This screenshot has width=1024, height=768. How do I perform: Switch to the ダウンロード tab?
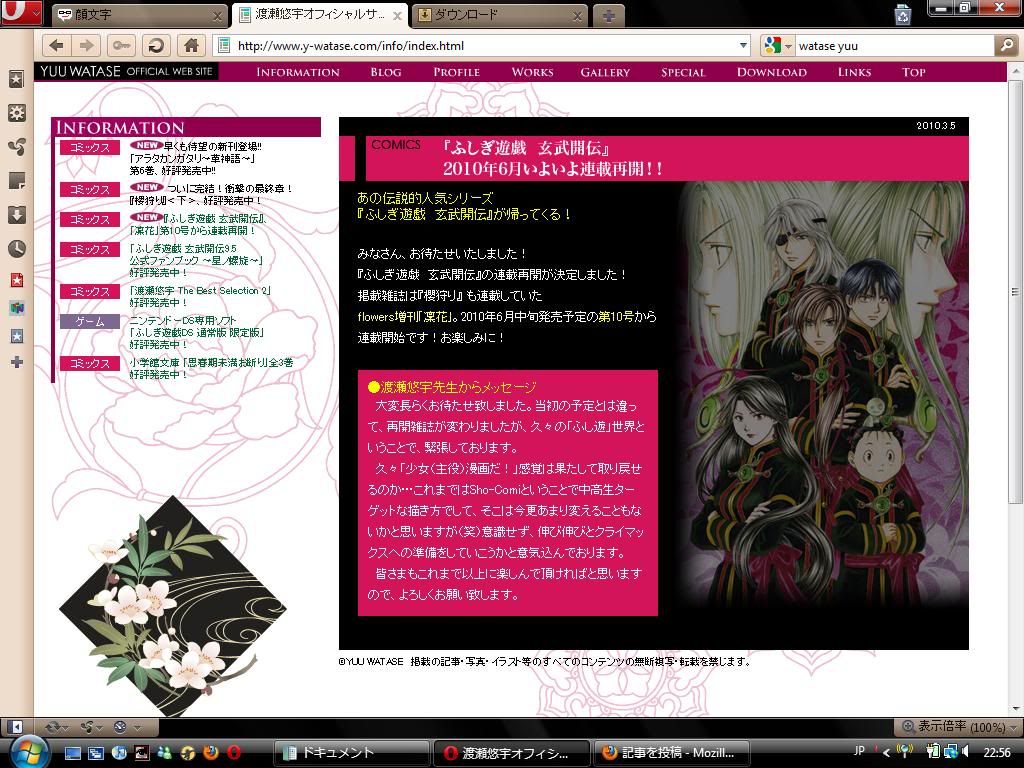click(x=498, y=14)
